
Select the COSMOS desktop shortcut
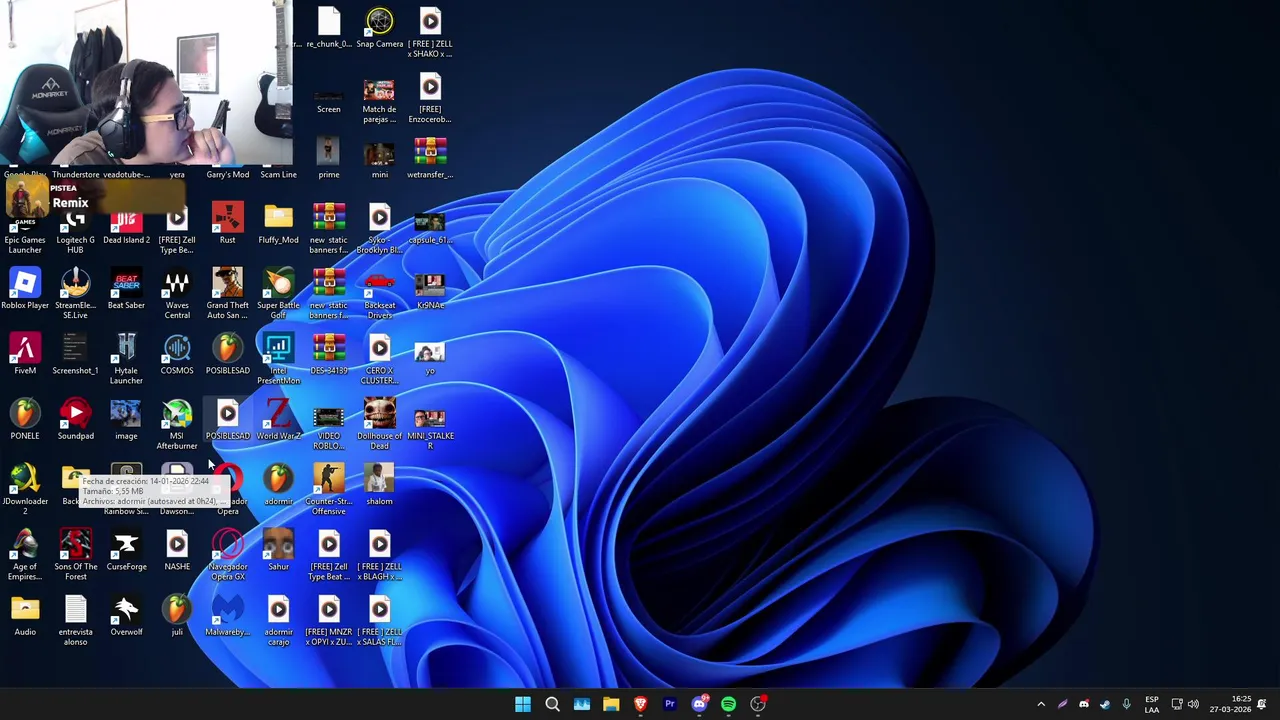(x=177, y=355)
